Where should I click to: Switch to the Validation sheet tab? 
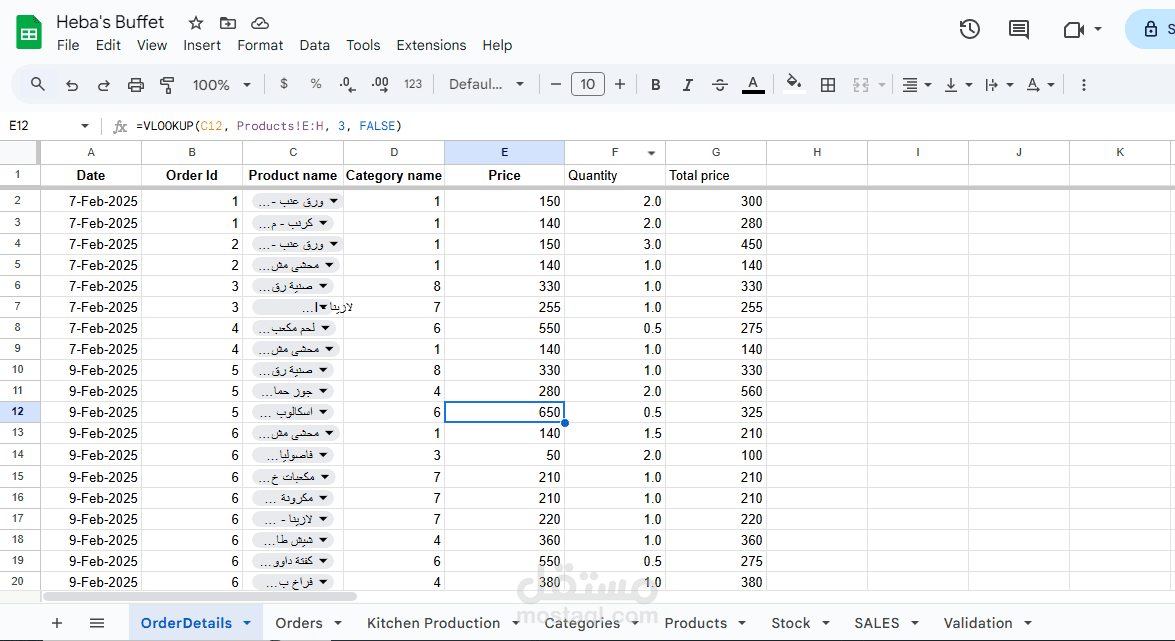tap(978, 623)
